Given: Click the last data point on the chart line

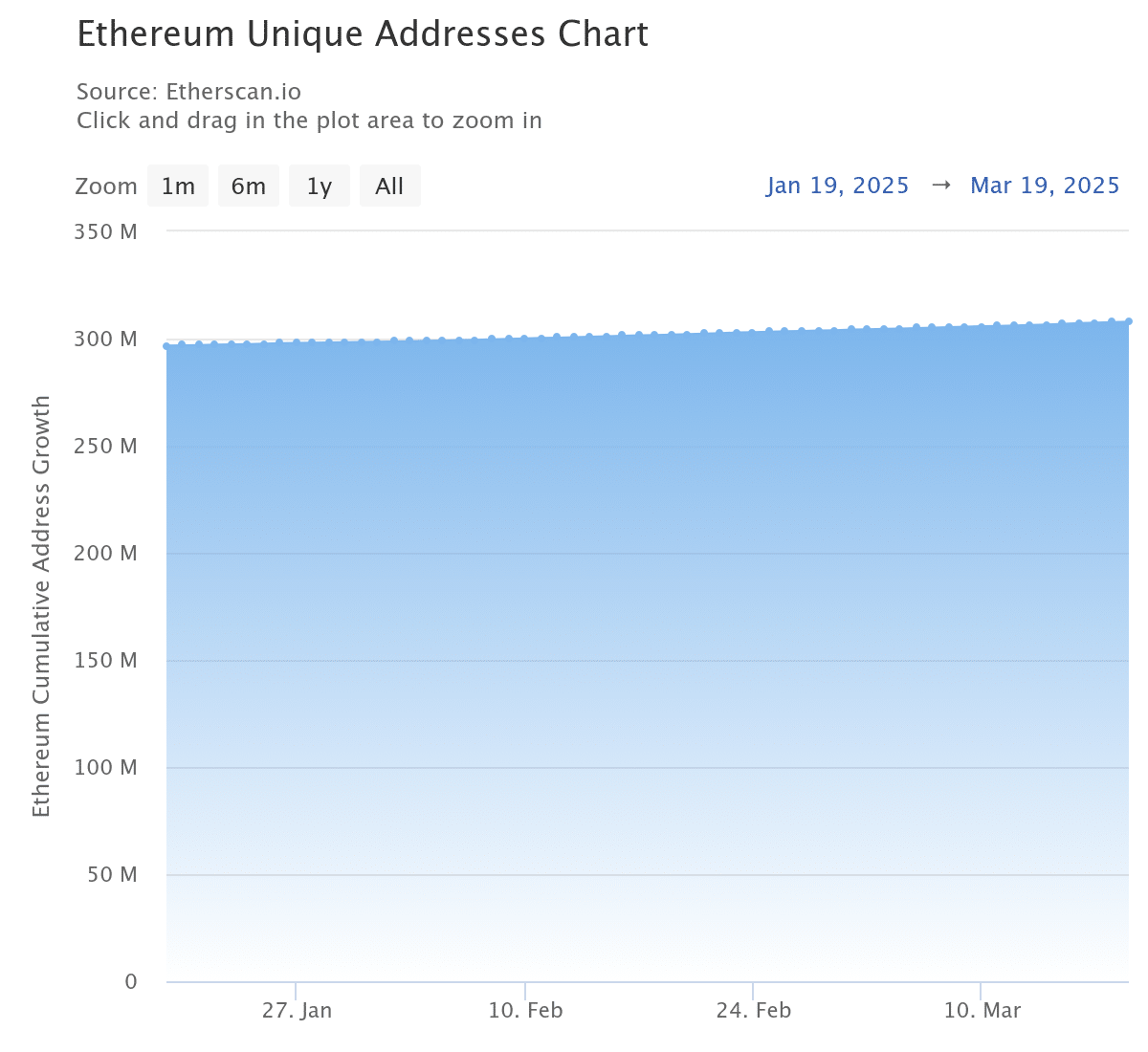Looking at the screenshot, I should point(1129,321).
